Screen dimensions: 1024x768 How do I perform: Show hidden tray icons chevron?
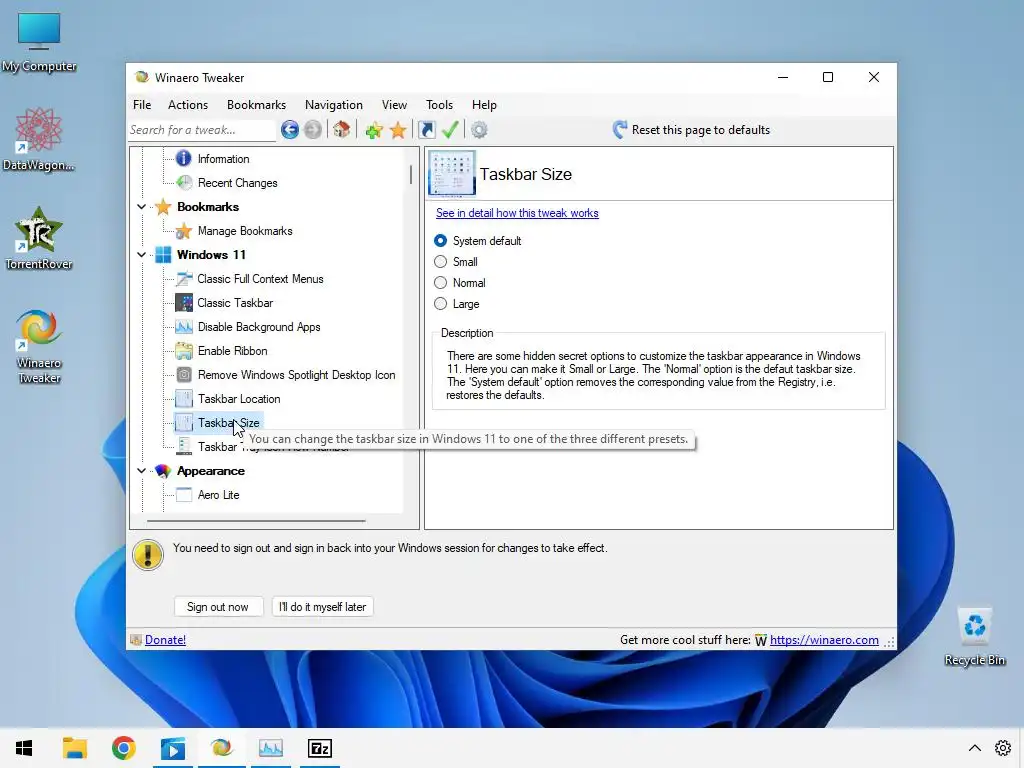click(x=974, y=748)
